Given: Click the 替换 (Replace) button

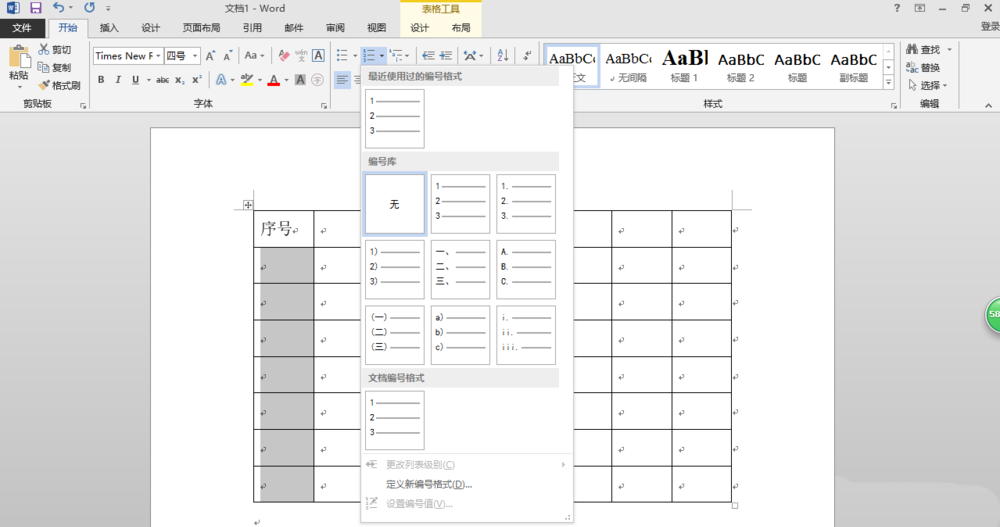Looking at the screenshot, I should (x=929, y=68).
